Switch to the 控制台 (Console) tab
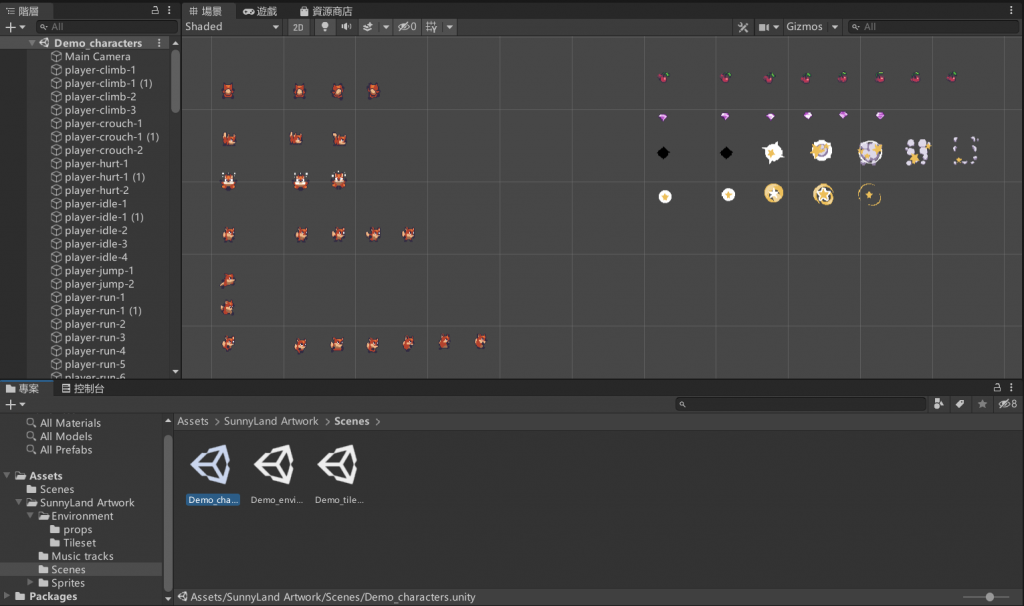The width and height of the screenshot is (1024, 606). [83, 389]
